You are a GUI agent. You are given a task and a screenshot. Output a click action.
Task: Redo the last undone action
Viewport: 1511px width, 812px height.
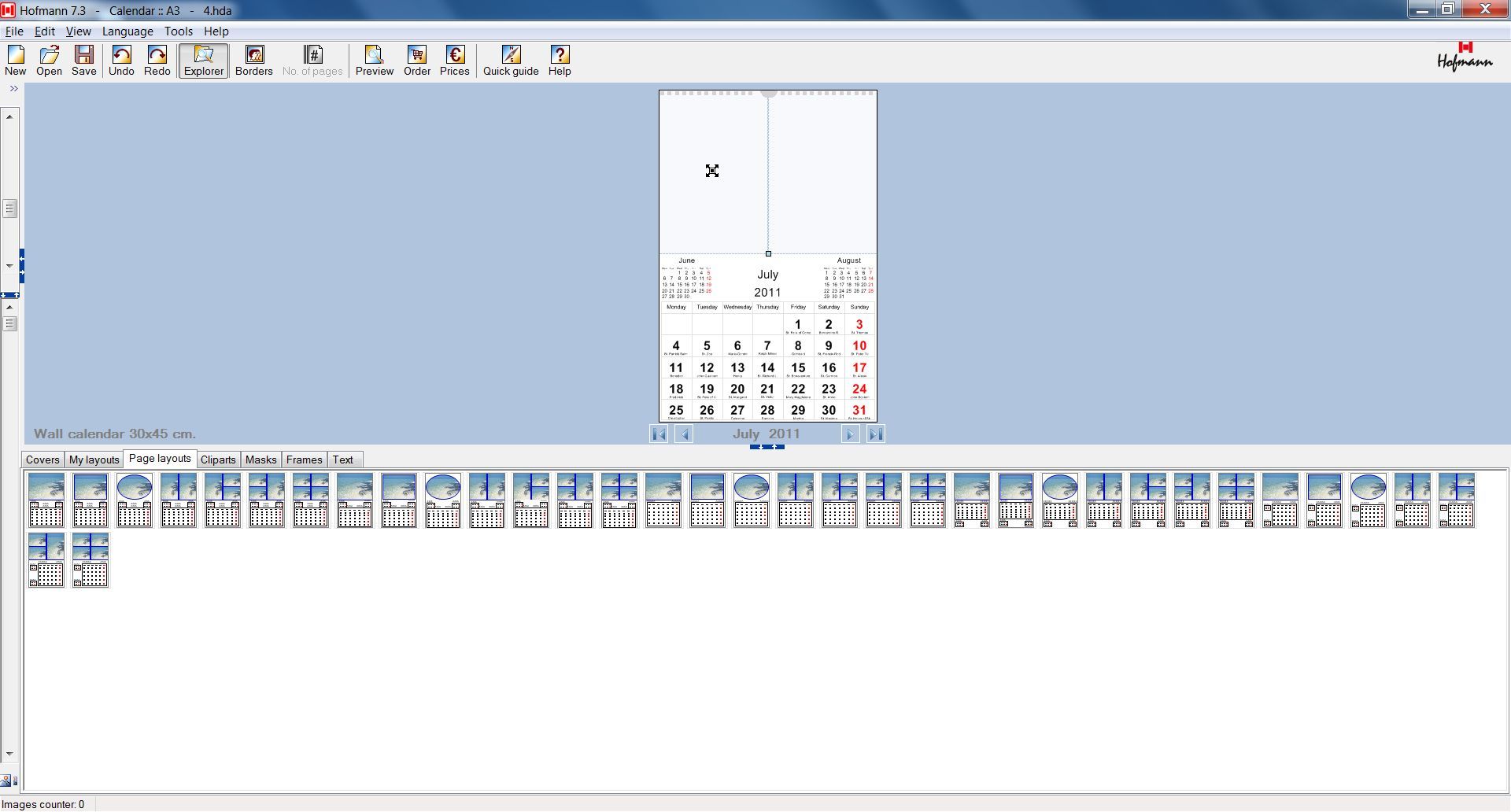pyautogui.click(x=157, y=60)
